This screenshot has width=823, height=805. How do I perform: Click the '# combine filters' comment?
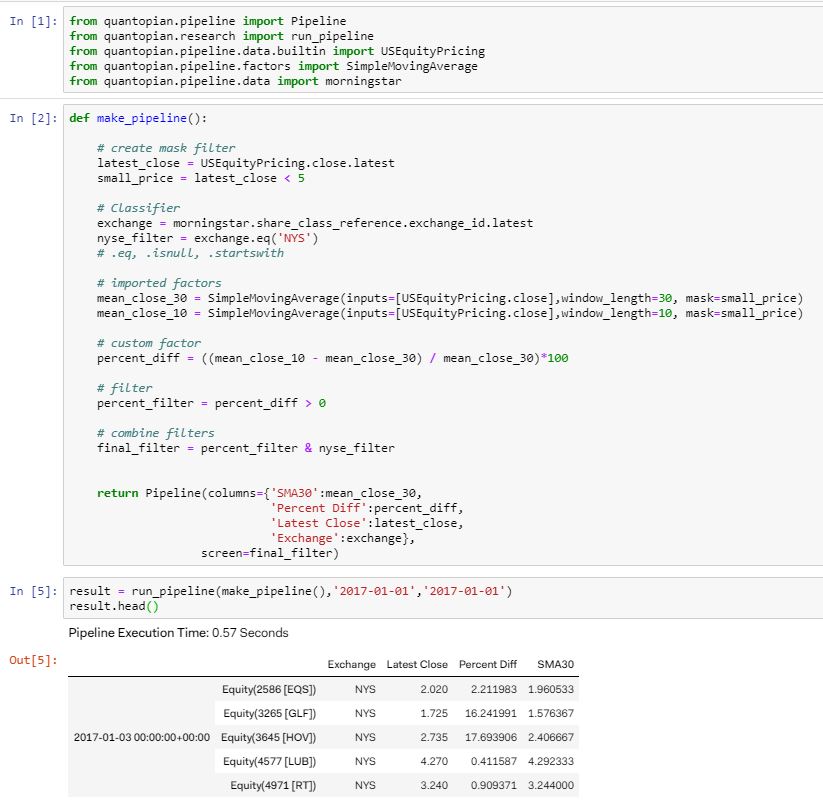coord(155,433)
